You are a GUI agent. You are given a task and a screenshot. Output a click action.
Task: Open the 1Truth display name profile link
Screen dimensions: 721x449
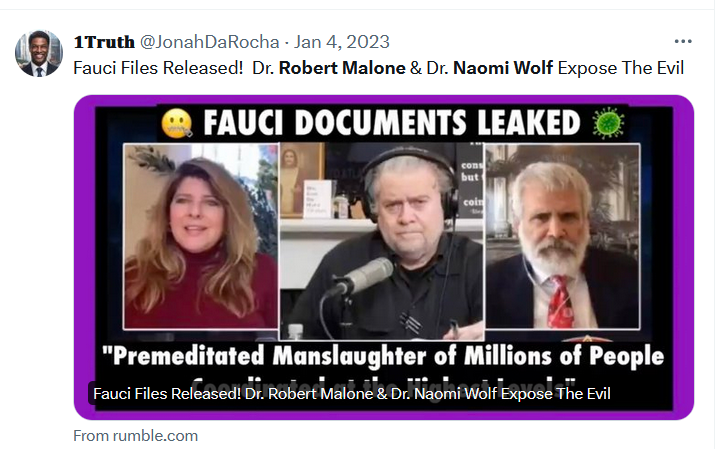point(104,42)
